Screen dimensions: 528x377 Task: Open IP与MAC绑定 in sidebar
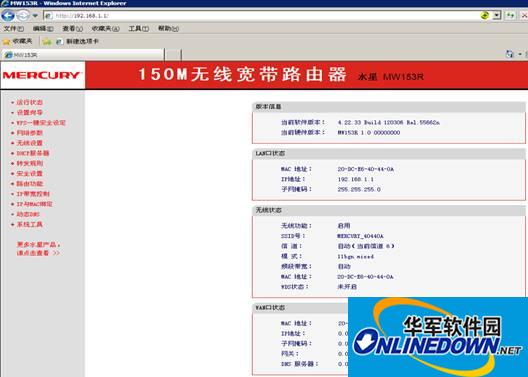34,204
